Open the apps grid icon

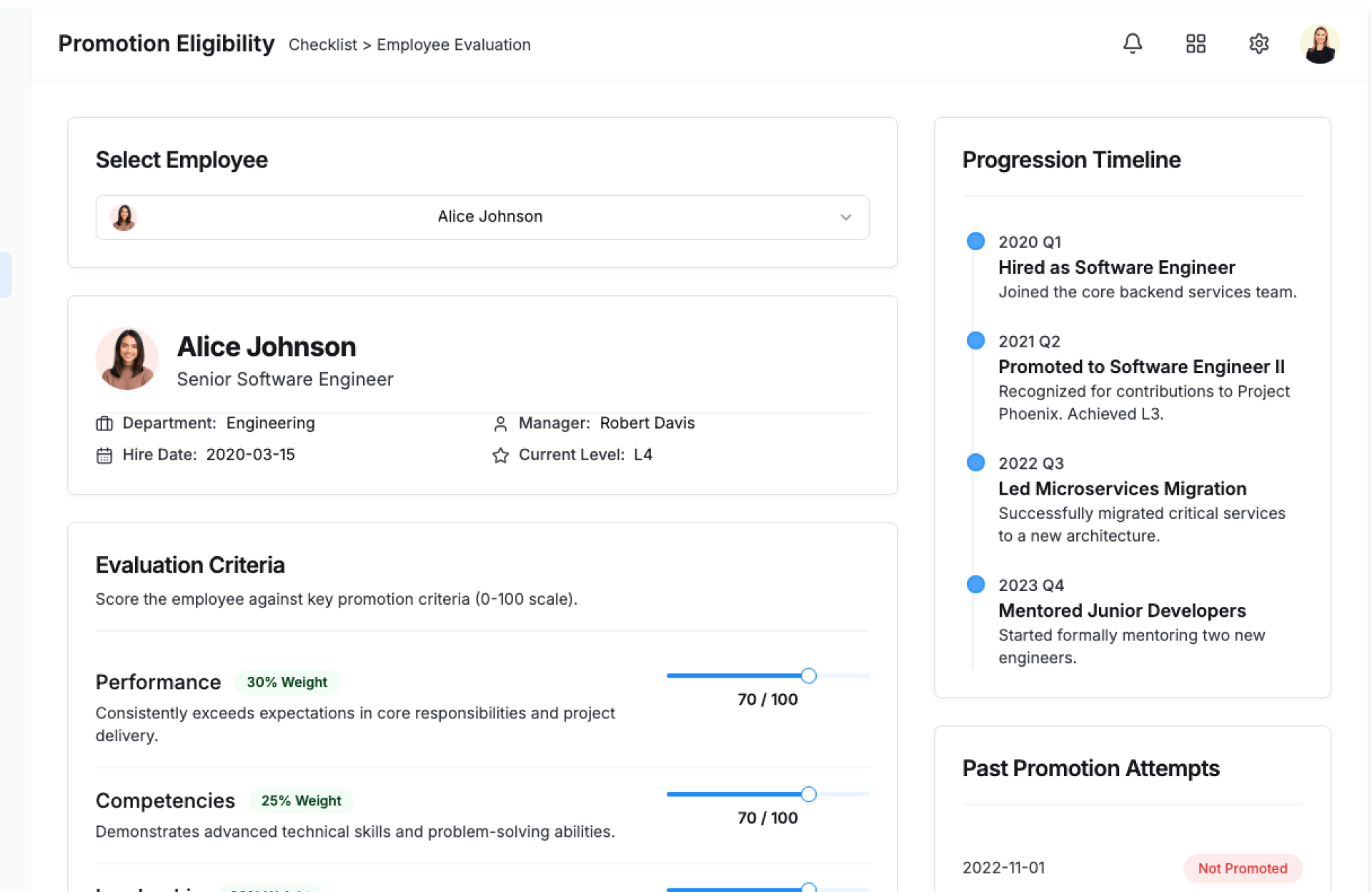click(x=1195, y=44)
